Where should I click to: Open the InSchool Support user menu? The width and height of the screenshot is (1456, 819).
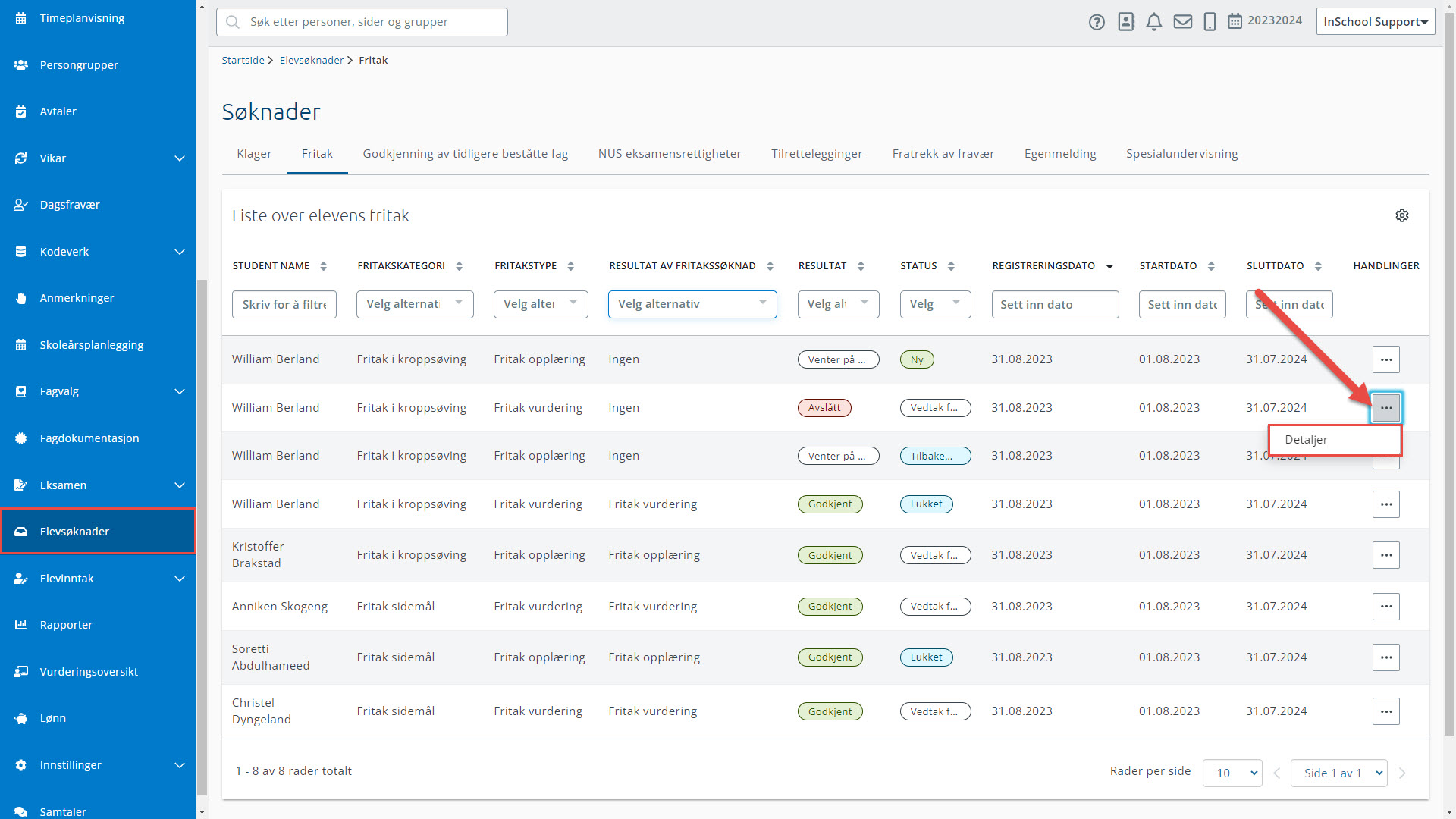[x=1375, y=21]
